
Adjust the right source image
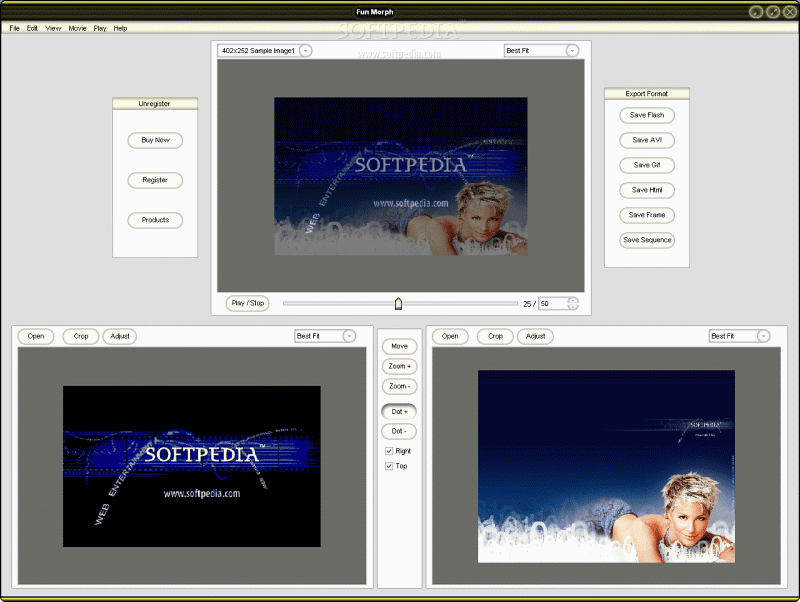(535, 337)
